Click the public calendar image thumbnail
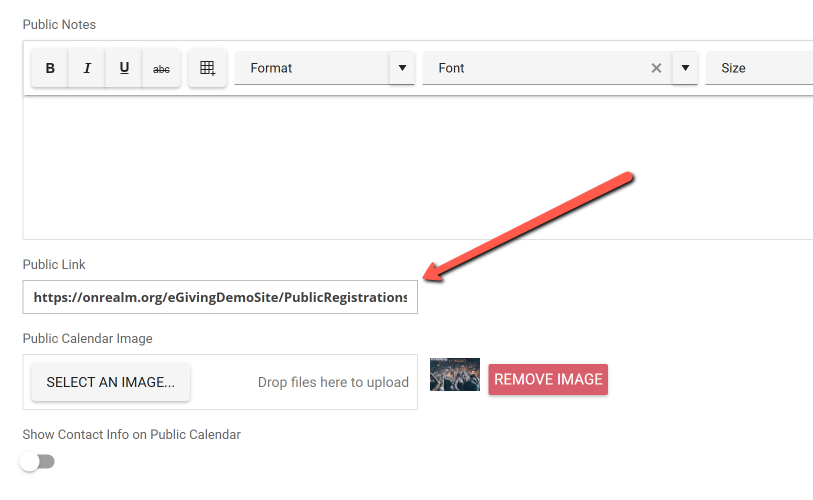The height and width of the screenshot is (500, 813). 454,375
